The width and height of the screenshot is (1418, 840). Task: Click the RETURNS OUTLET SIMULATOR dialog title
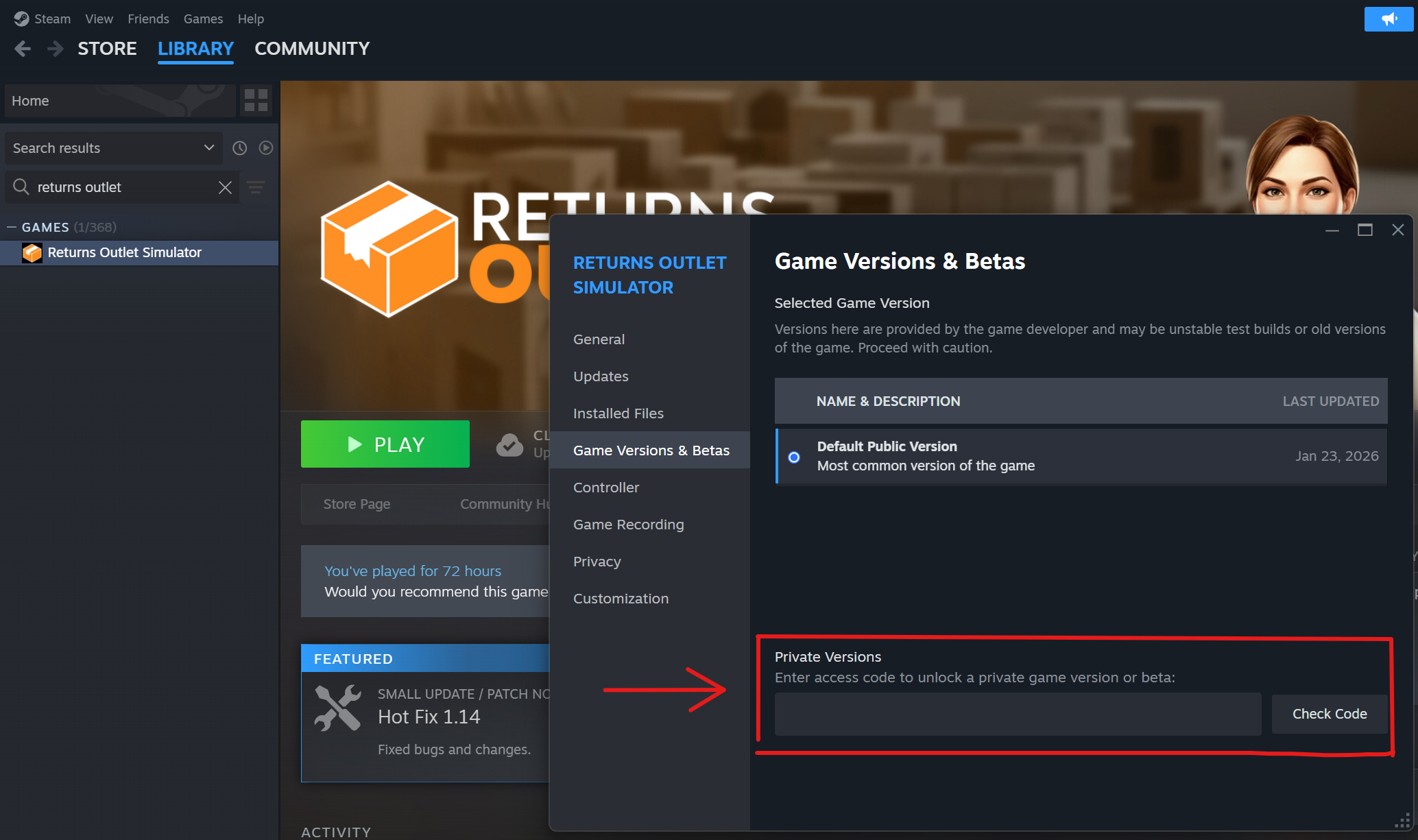pos(649,275)
